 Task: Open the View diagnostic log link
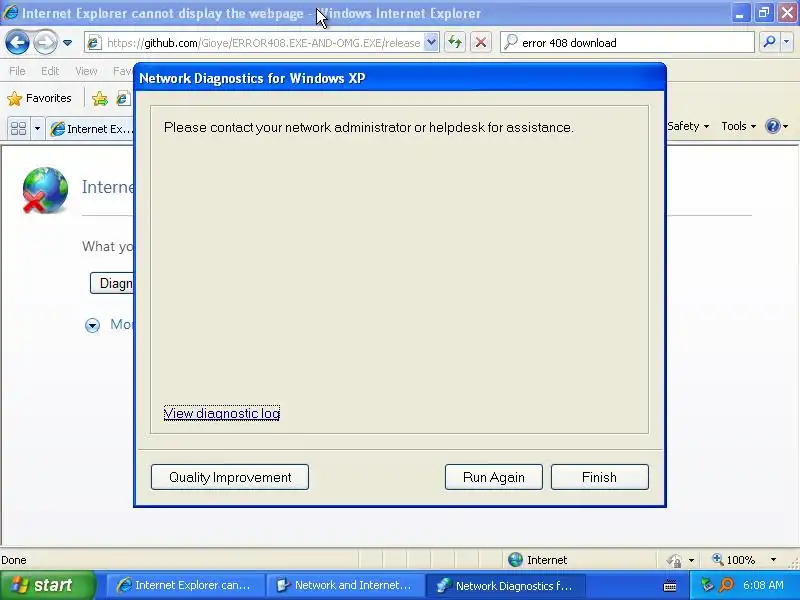(x=222, y=413)
